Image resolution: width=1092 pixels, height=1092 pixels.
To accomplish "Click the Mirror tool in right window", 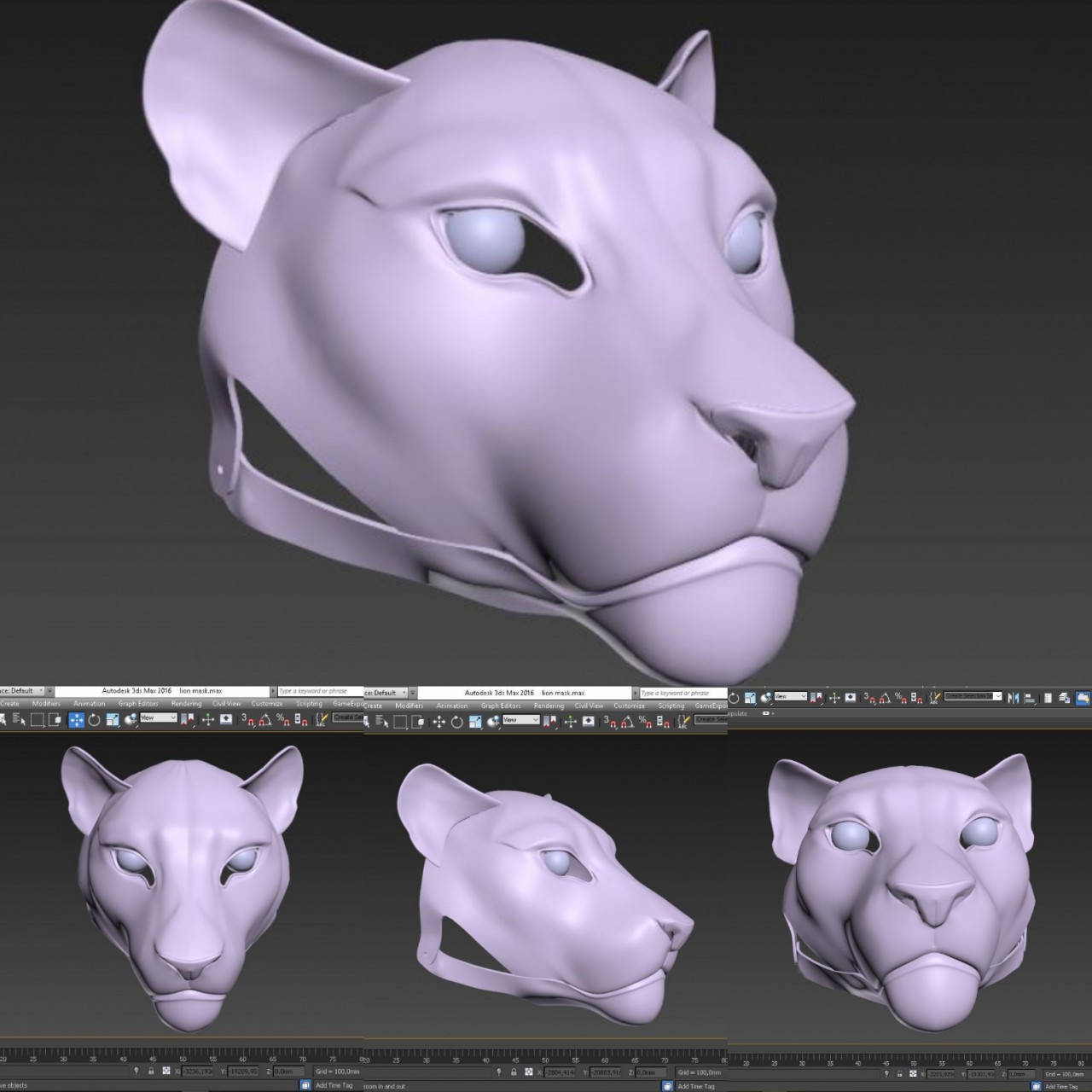I will point(1013,698).
